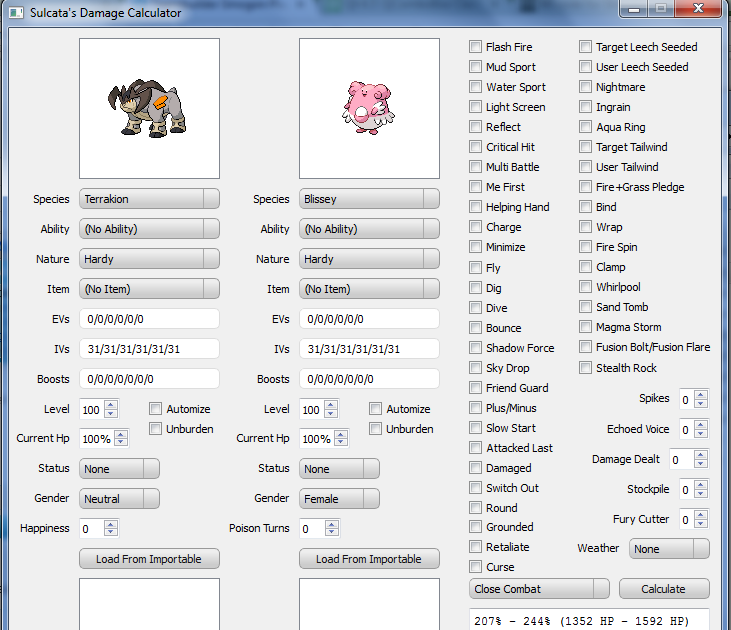Click the defender Boosts input field
731x630 pixels.
tap(369, 379)
